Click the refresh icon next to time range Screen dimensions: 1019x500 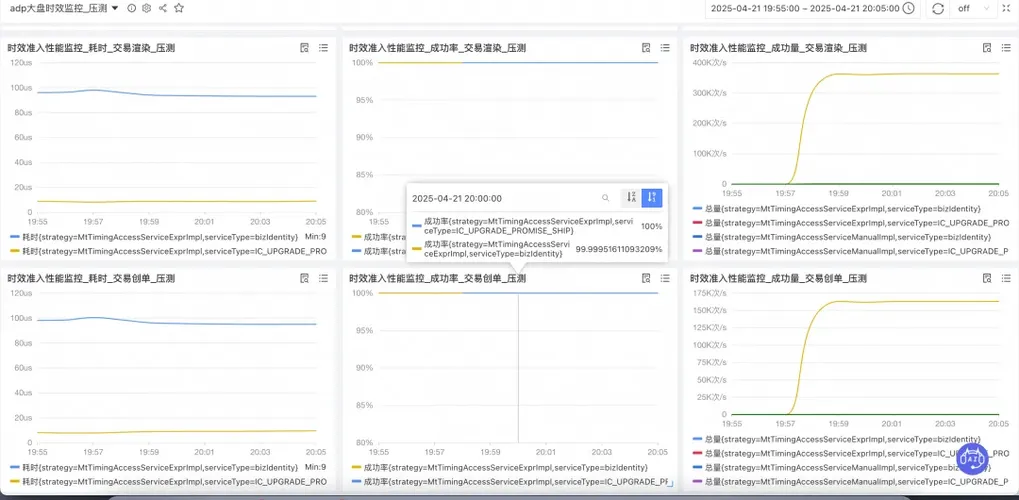click(938, 8)
